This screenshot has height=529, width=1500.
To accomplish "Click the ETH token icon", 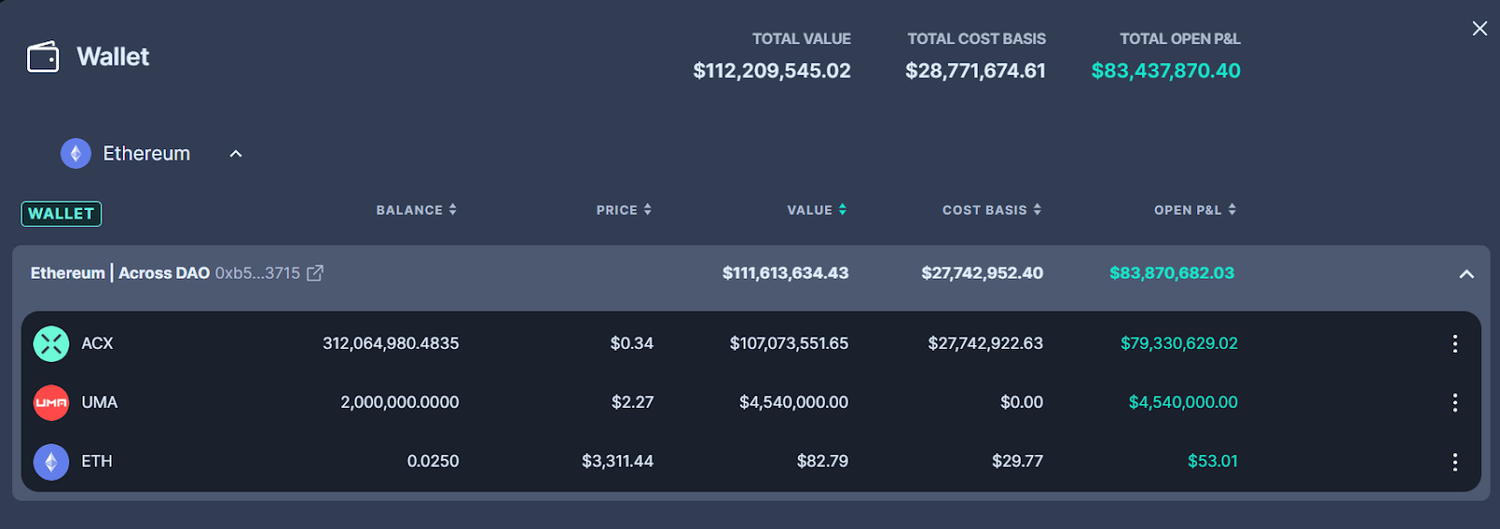I will [51, 461].
